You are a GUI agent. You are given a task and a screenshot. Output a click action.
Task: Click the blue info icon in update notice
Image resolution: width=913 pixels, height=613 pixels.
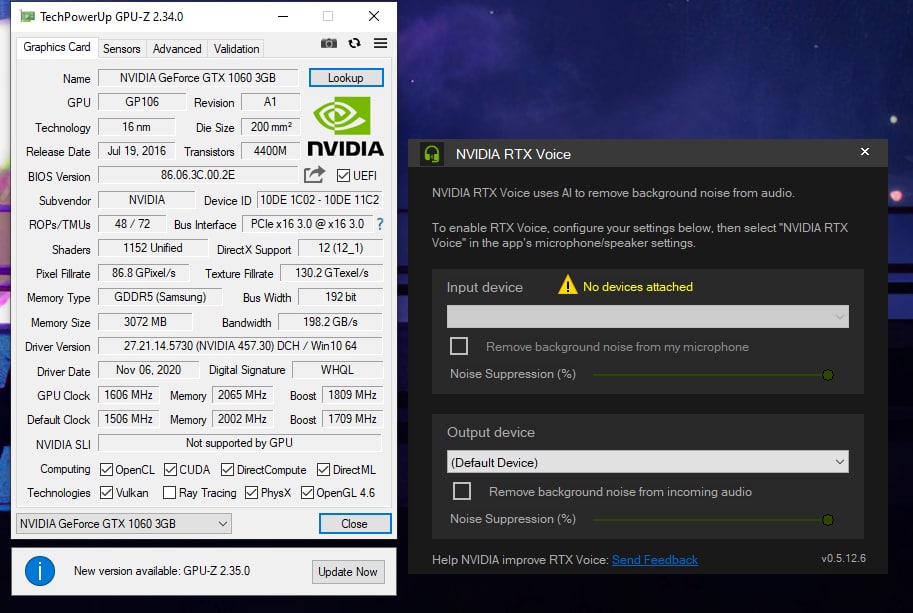(40, 571)
